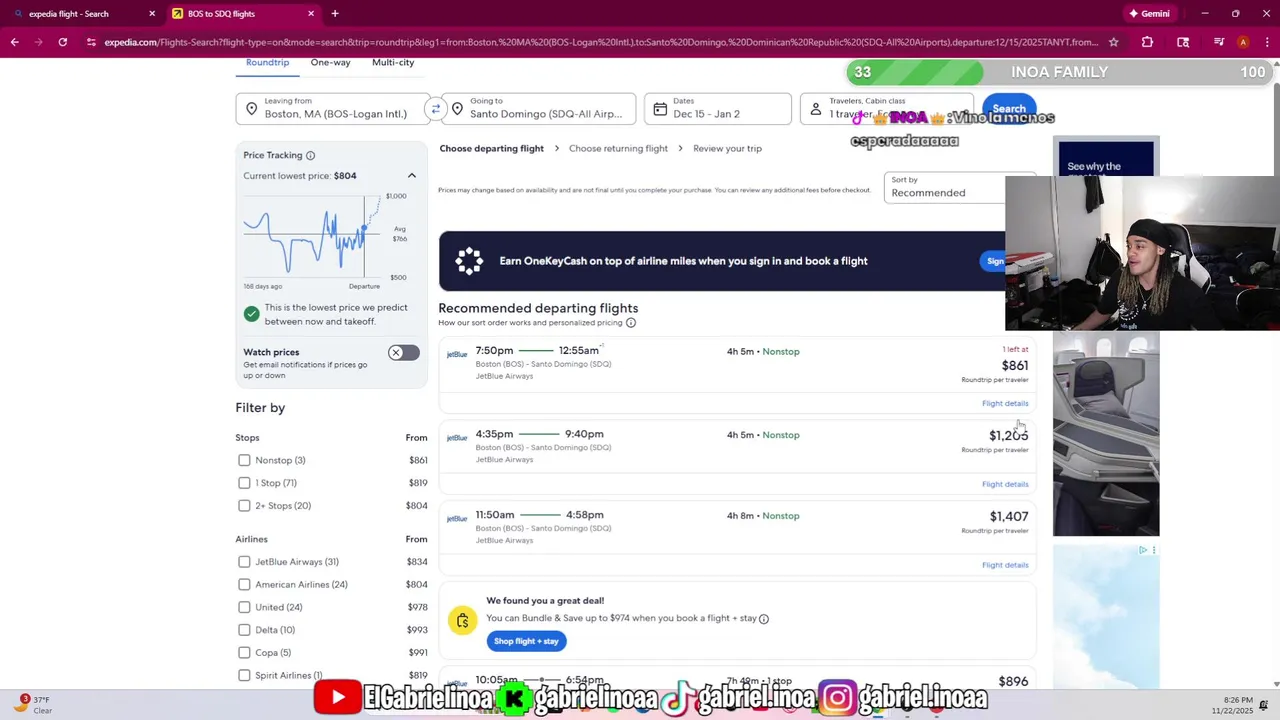The height and width of the screenshot is (720, 1280).
Task: Open the site information icon in address bar
Action: coord(91,42)
